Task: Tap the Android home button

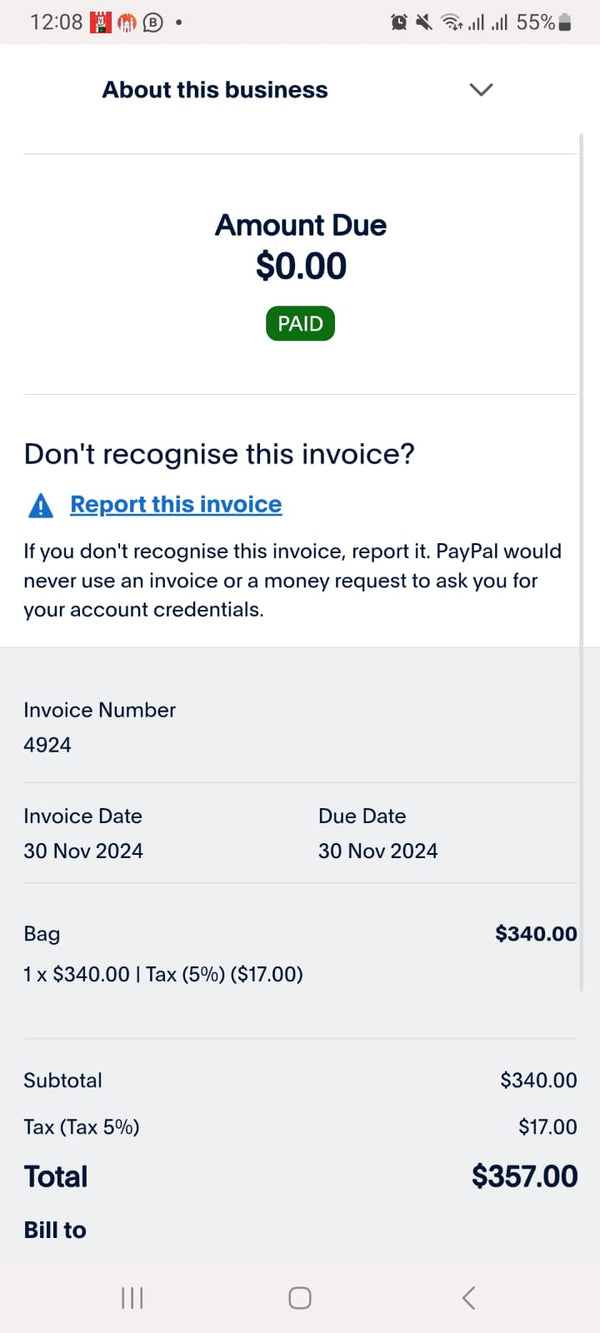Action: (x=300, y=1298)
